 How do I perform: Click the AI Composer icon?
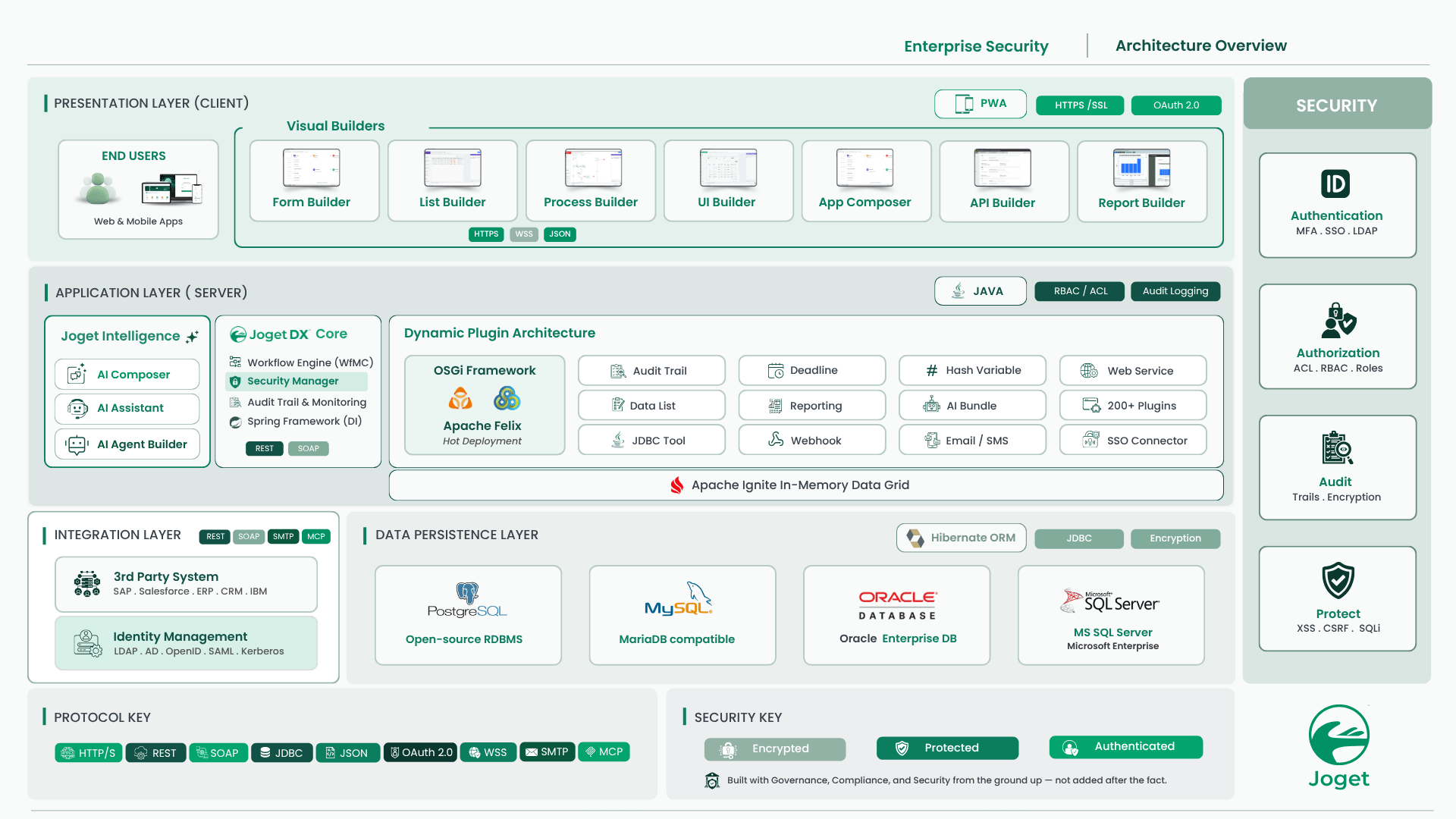tap(77, 374)
